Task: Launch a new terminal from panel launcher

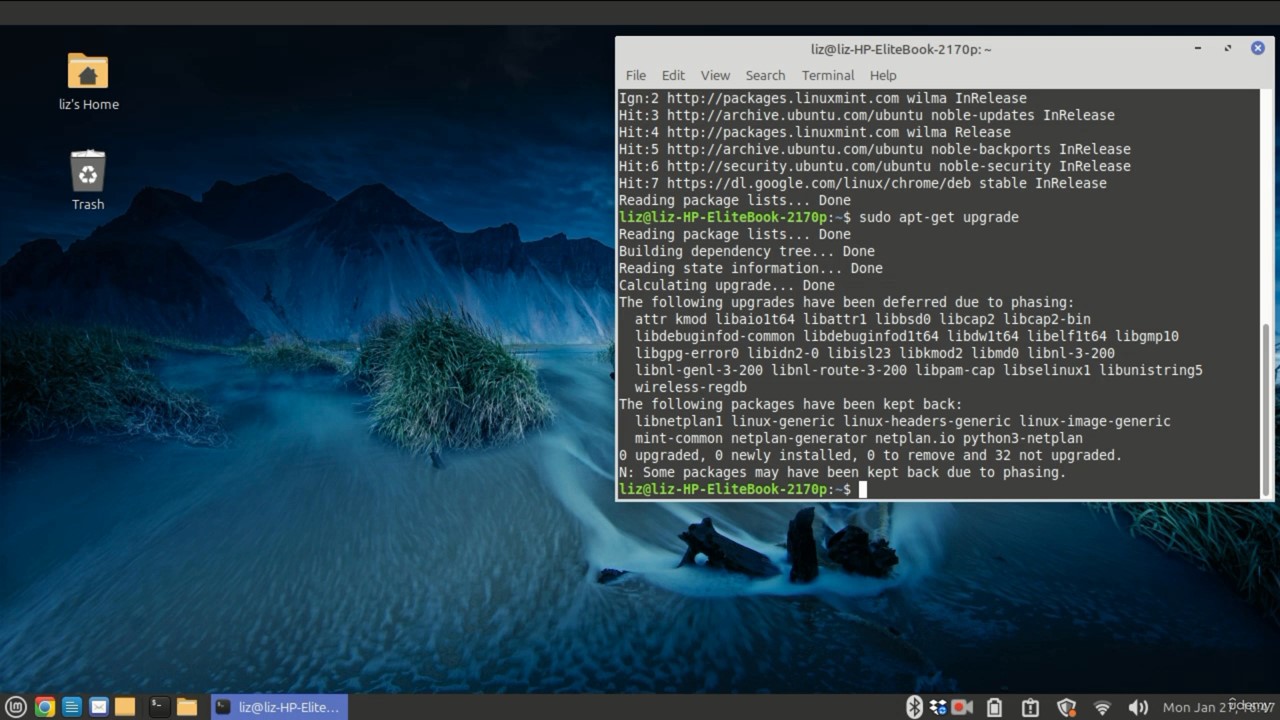Action: click(158, 707)
